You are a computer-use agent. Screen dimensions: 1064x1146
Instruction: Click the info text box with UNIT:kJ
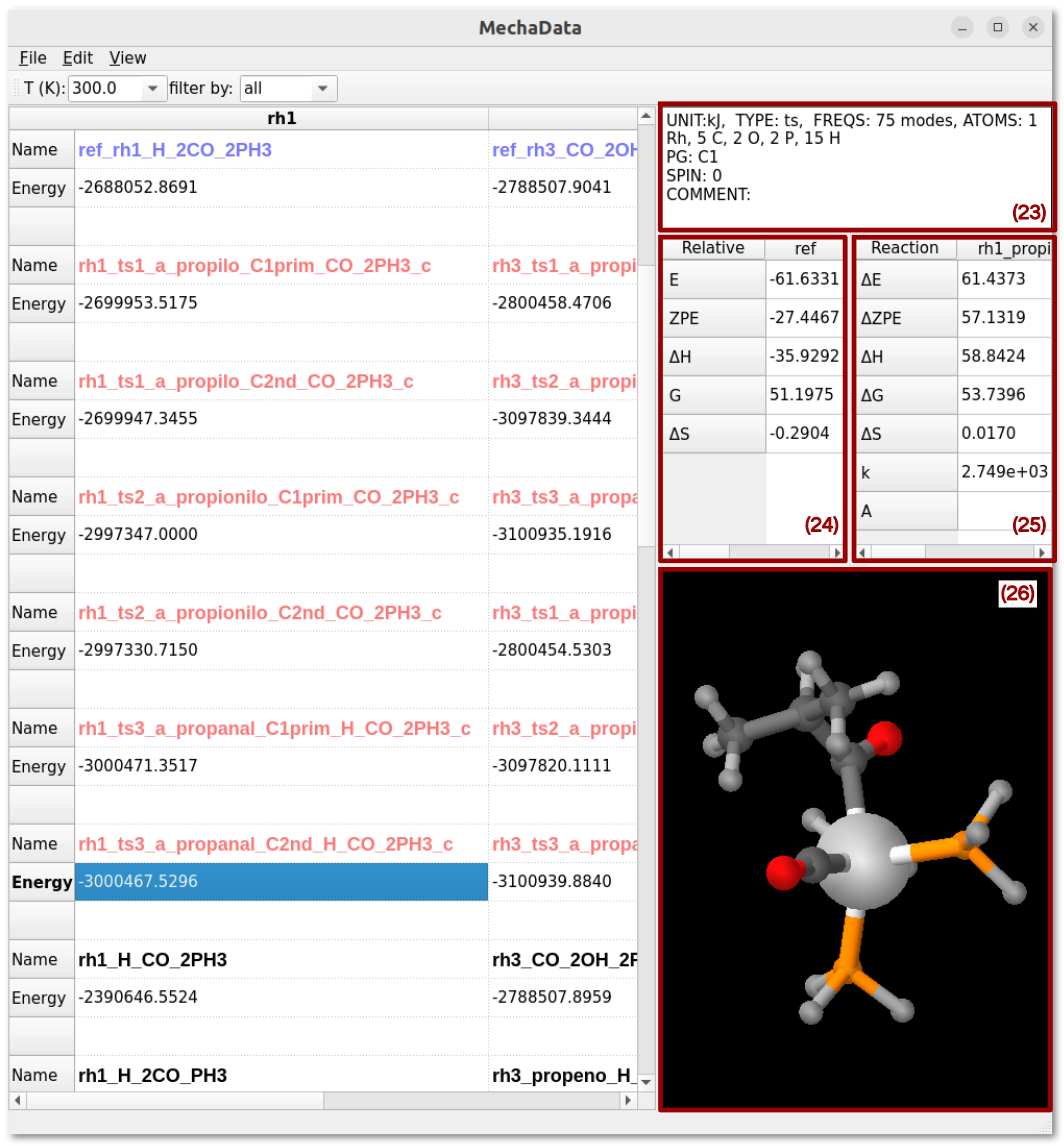[x=856, y=167]
